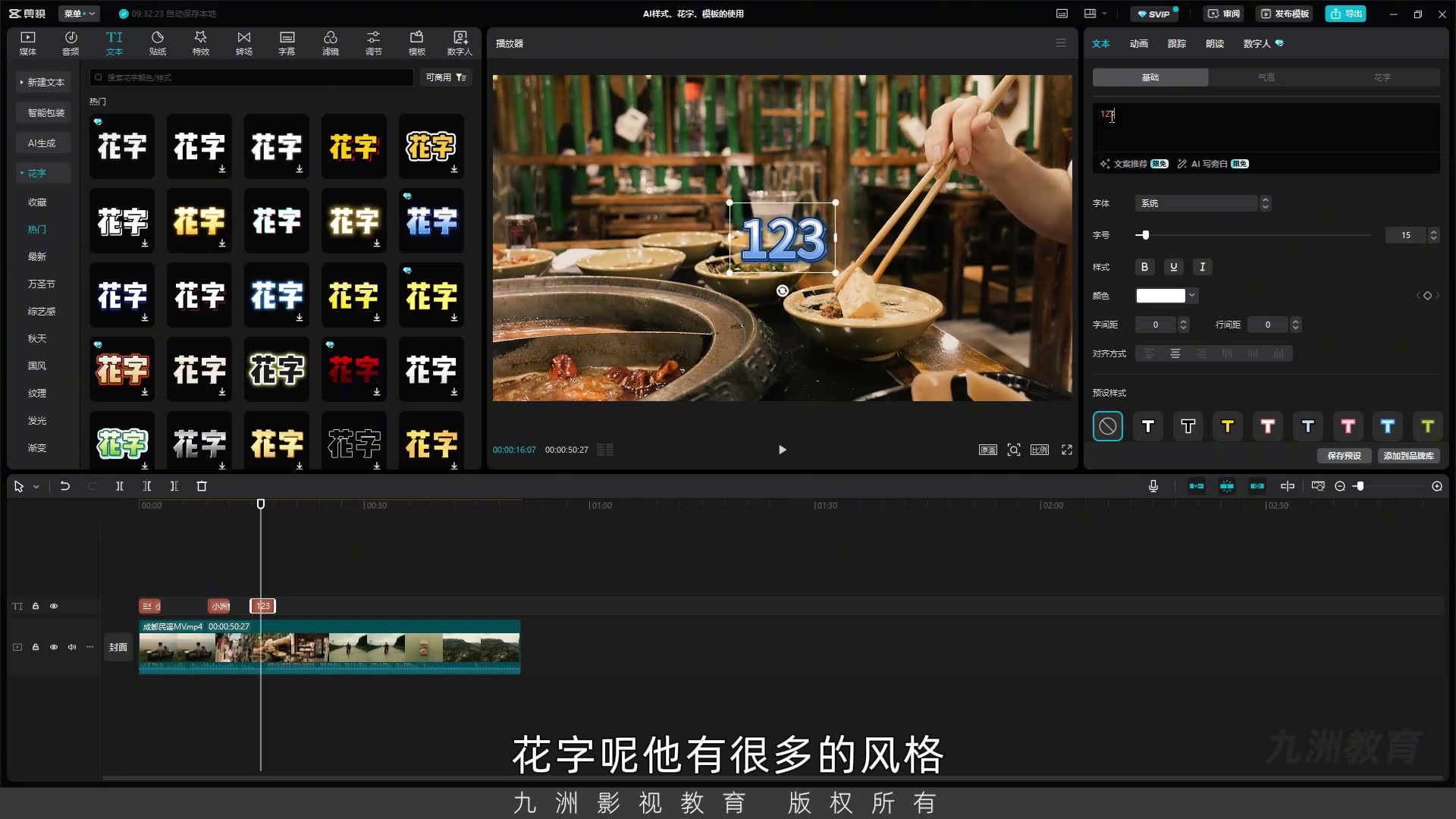Click the 发布模板 publish template button

tap(1285, 14)
